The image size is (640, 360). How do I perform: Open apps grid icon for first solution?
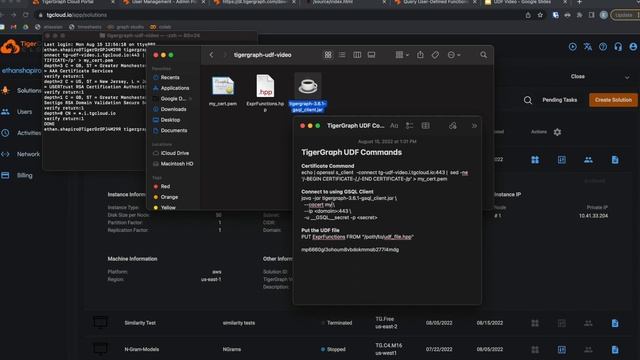point(535,160)
